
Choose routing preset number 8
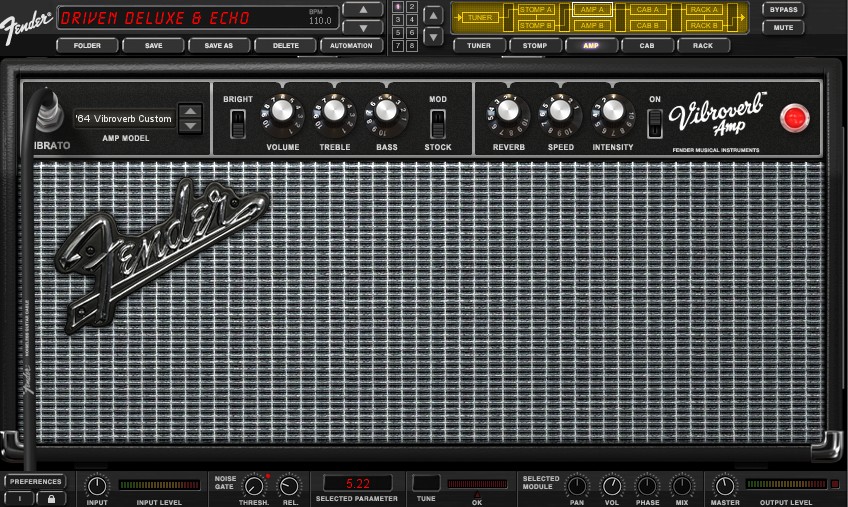click(x=412, y=46)
